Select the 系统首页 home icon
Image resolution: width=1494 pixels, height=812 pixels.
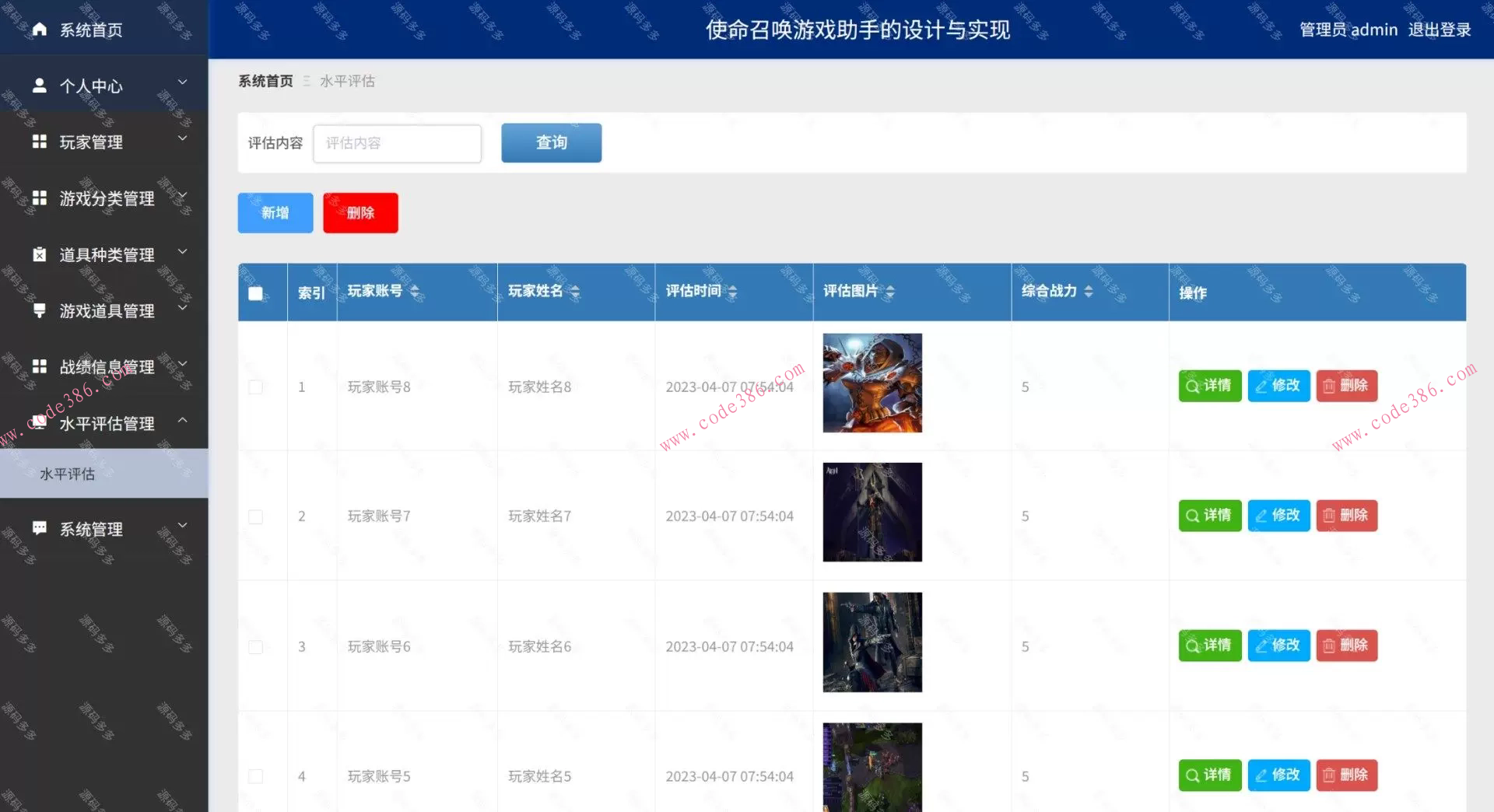(x=40, y=30)
